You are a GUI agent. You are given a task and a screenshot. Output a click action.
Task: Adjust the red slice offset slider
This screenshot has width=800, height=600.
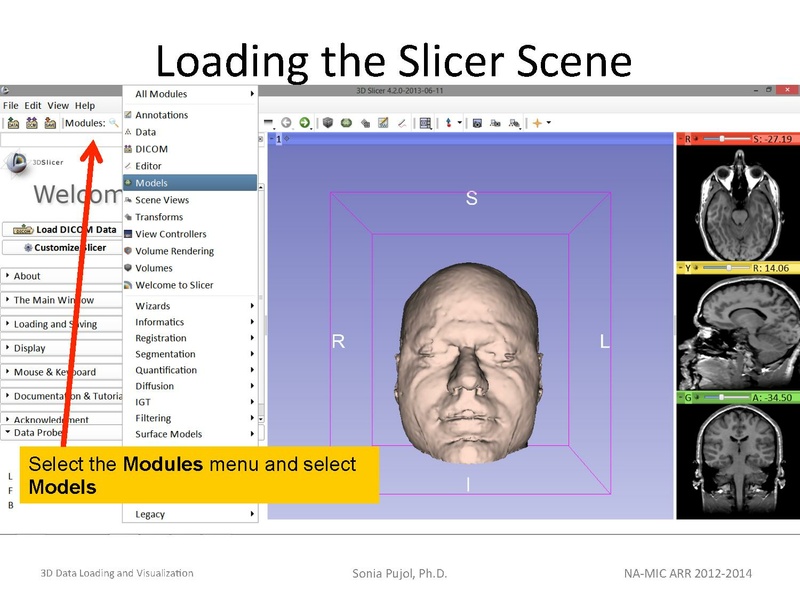pos(727,139)
